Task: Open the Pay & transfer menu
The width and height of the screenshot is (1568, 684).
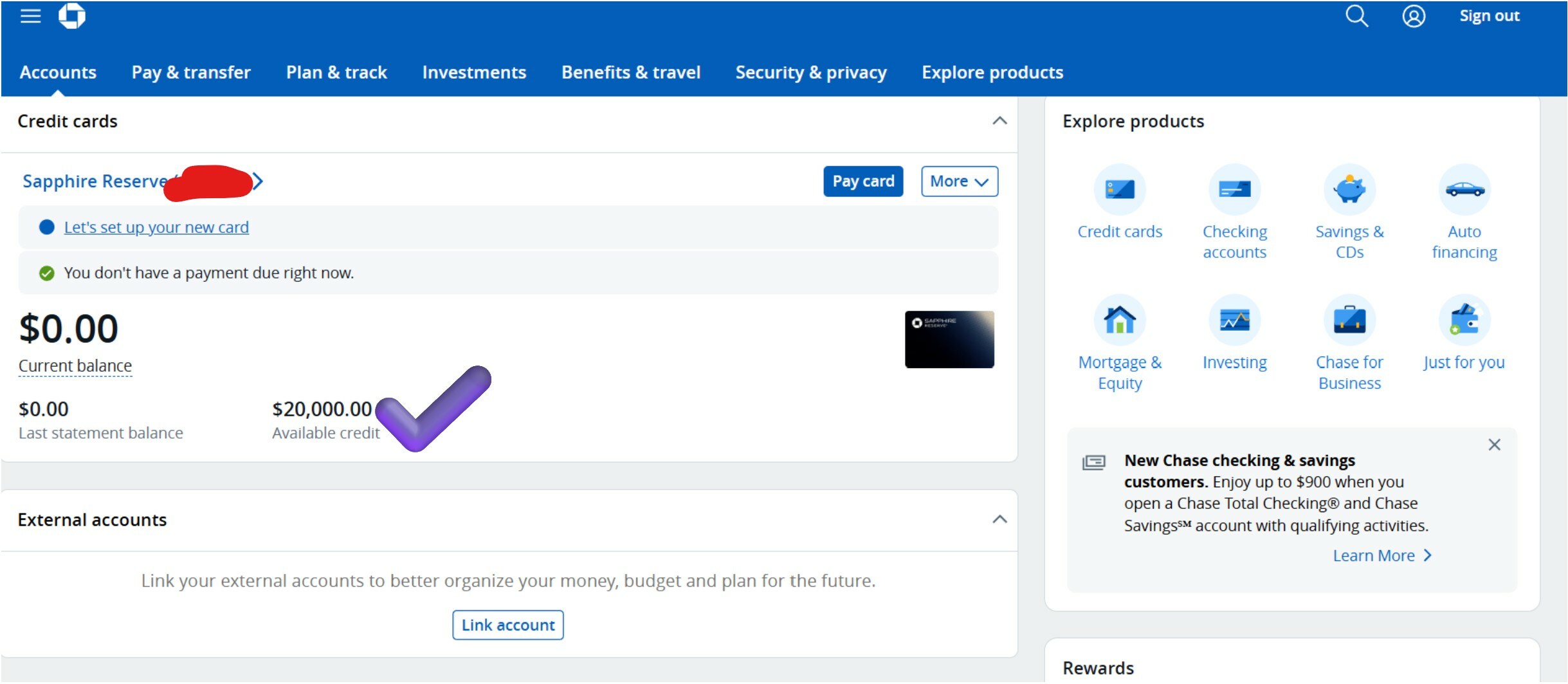Action: click(x=191, y=72)
